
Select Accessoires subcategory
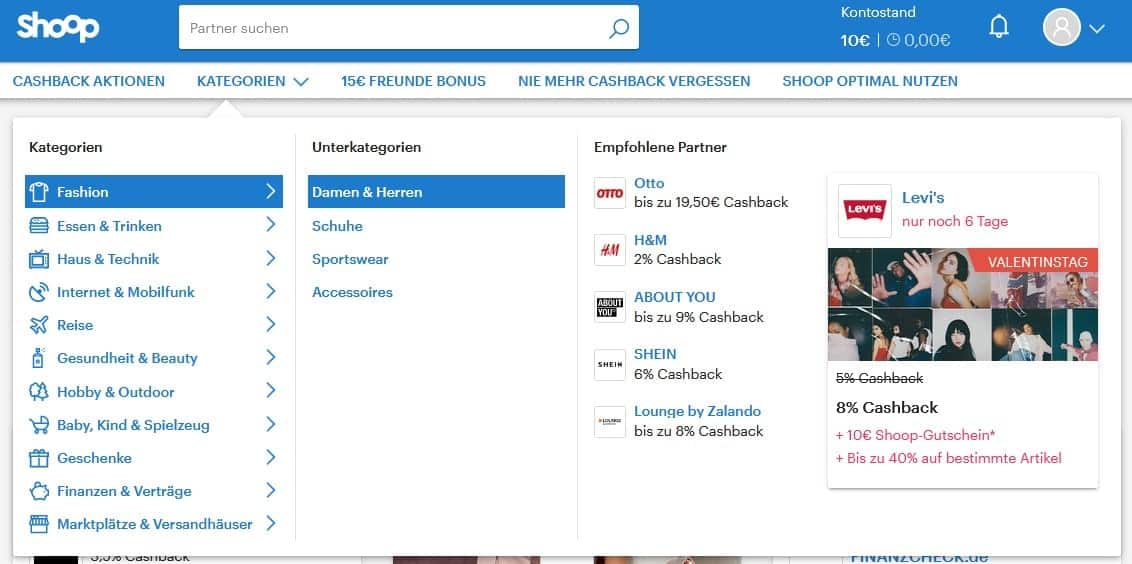[x=352, y=292]
